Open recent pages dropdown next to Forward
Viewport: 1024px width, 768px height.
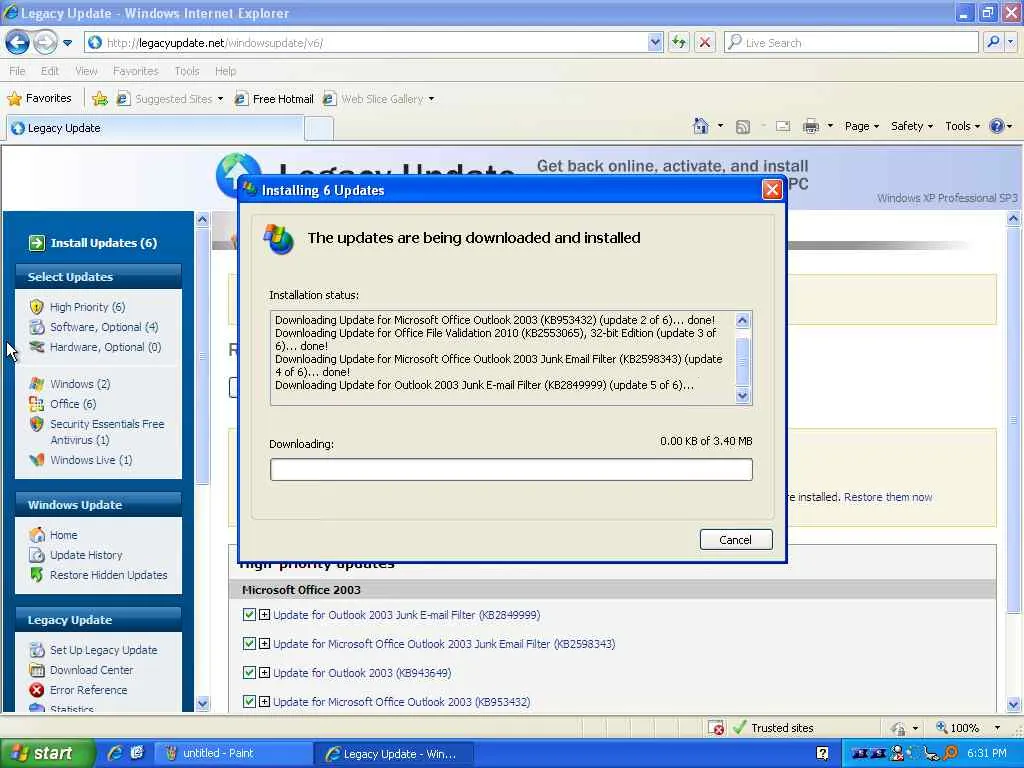67,43
